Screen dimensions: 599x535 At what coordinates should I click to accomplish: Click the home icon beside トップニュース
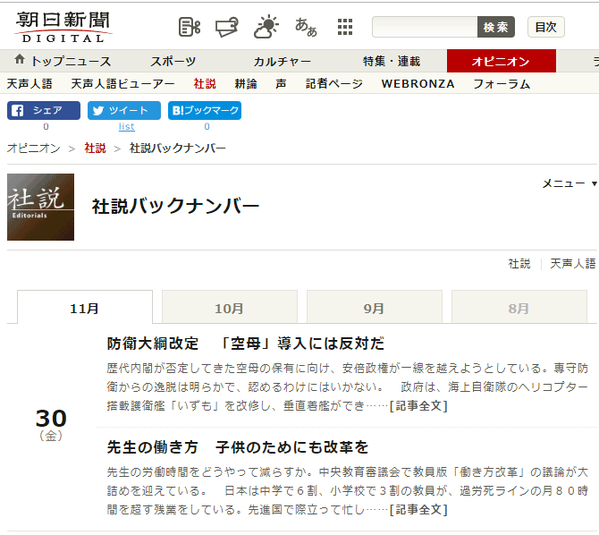[19, 60]
